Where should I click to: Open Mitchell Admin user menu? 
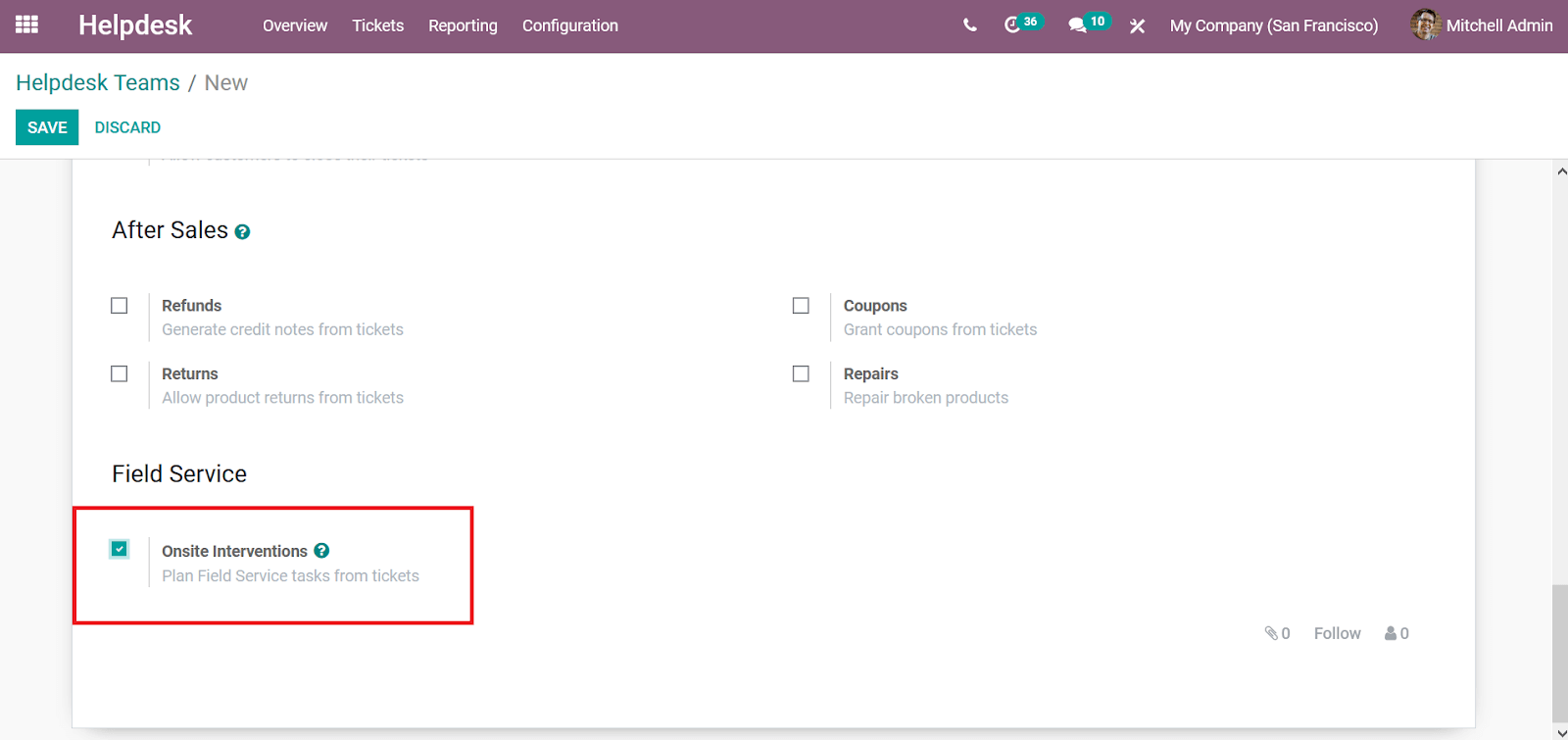(1482, 25)
